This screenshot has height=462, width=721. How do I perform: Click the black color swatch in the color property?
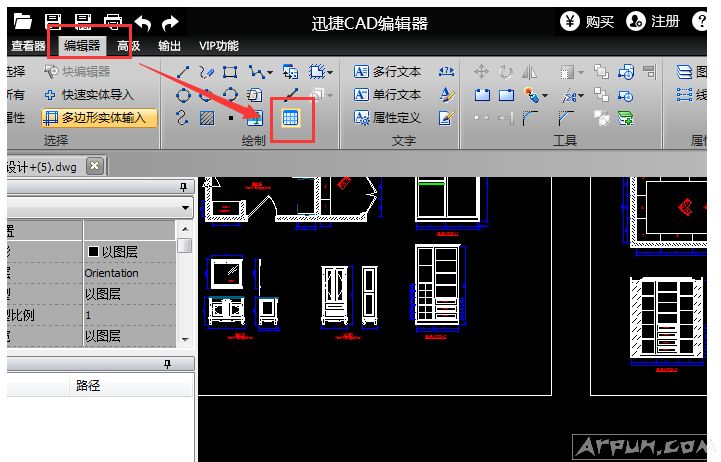(x=93, y=252)
